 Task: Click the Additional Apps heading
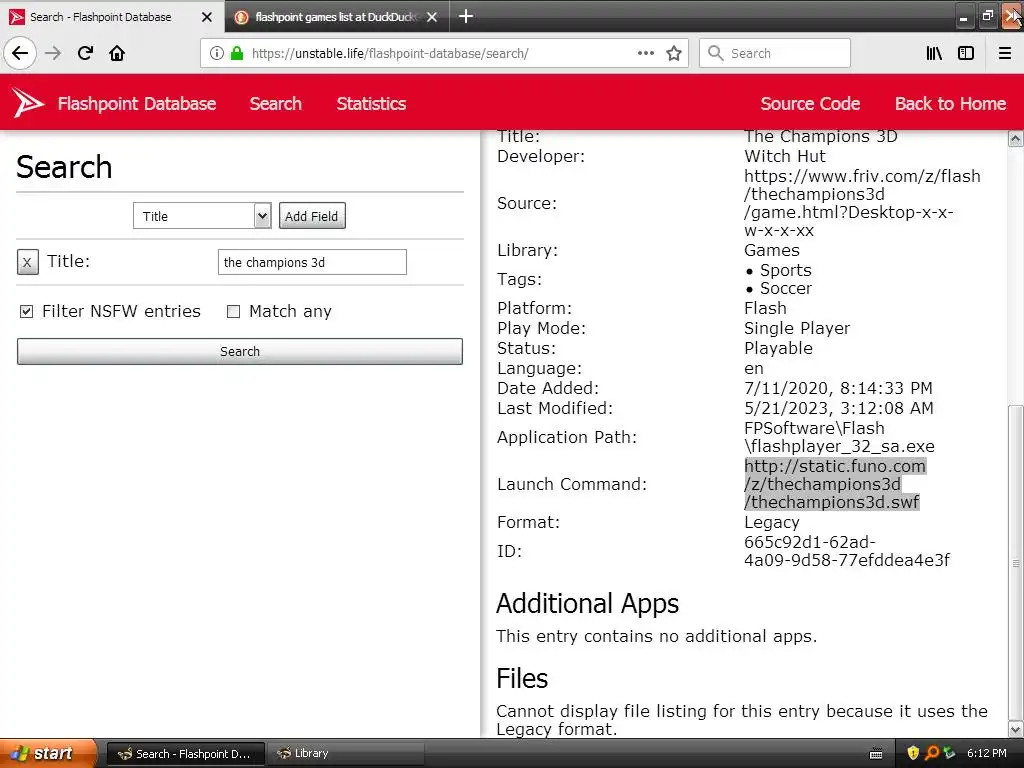pos(587,603)
